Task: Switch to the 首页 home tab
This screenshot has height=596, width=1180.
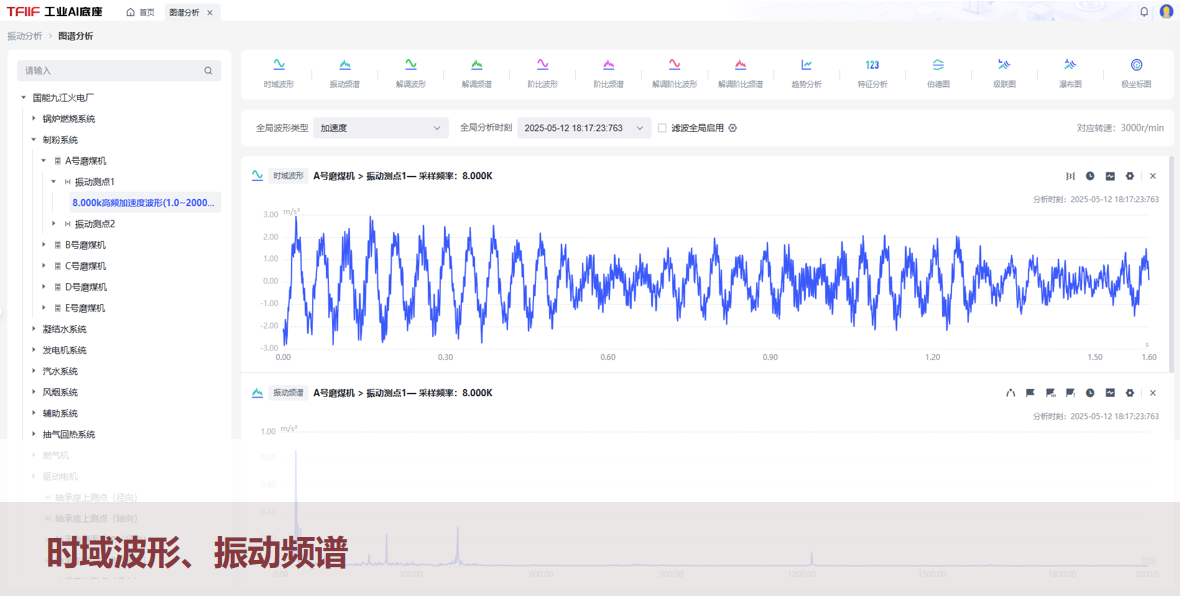Action: [x=140, y=13]
